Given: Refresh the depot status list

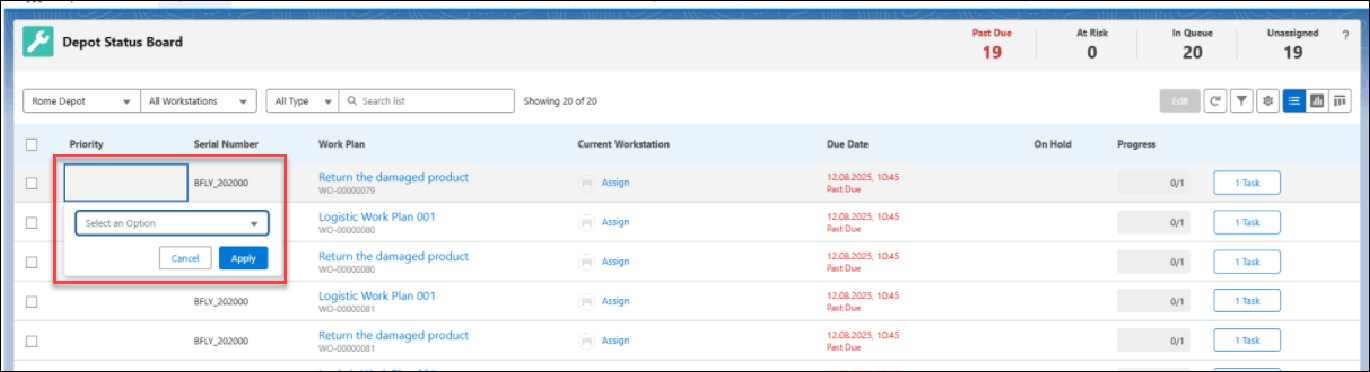Looking at the screenshot, I should (x=1215, y=101).
